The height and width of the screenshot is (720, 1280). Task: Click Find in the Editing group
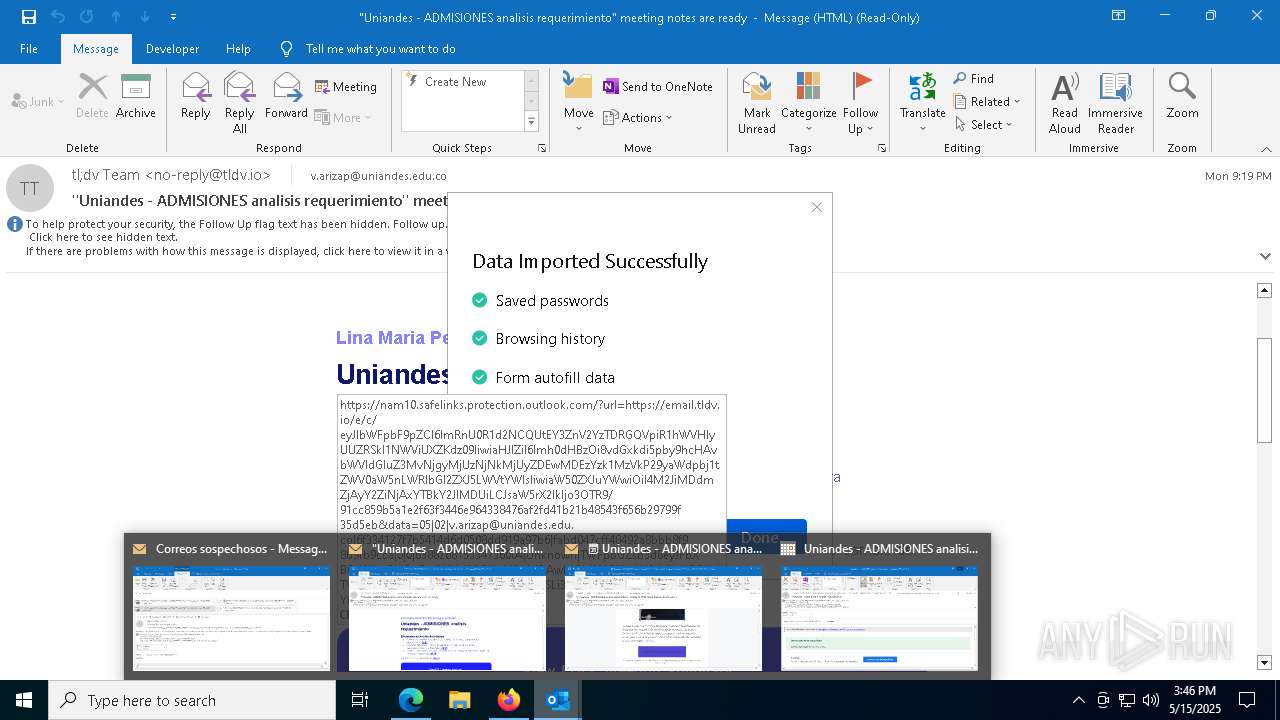point(974,79)
